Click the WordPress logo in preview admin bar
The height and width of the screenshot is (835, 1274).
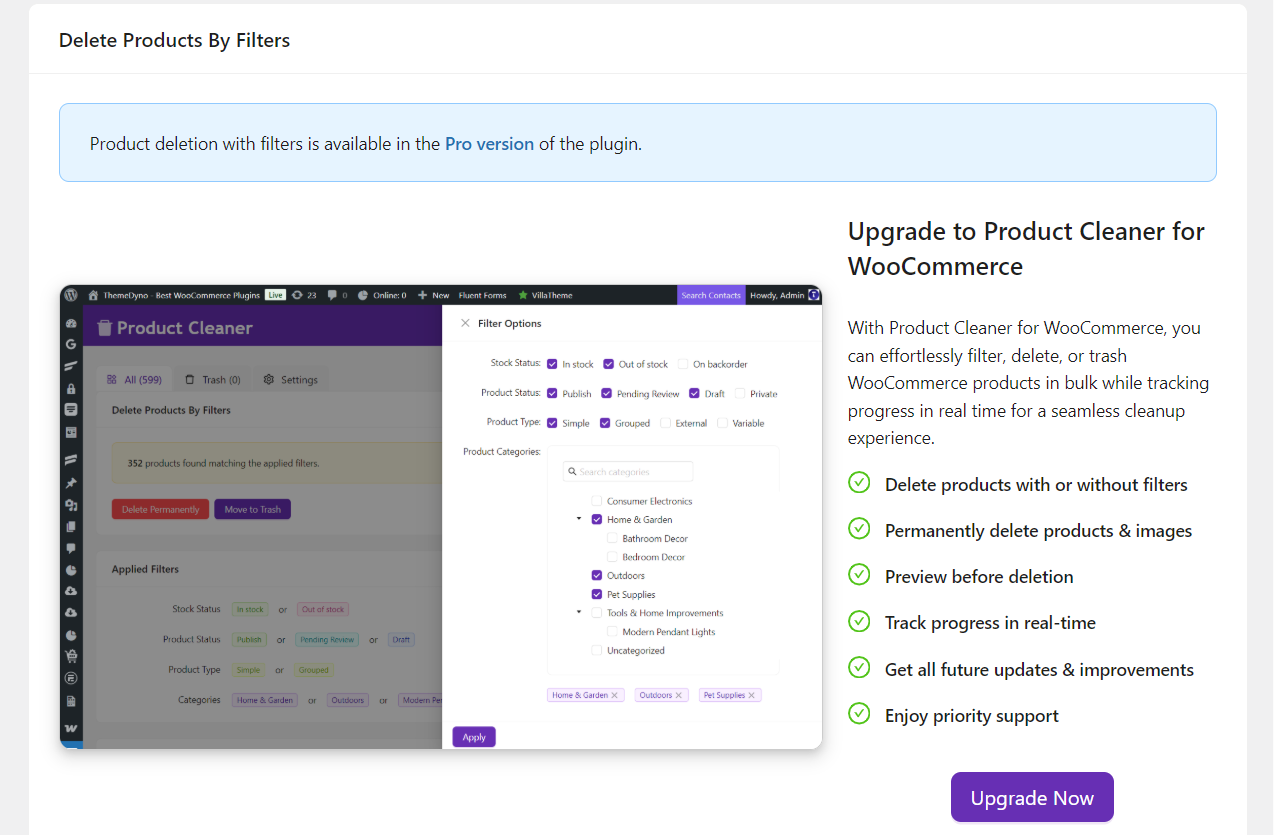pyautogui.click(x=70, y=295)
